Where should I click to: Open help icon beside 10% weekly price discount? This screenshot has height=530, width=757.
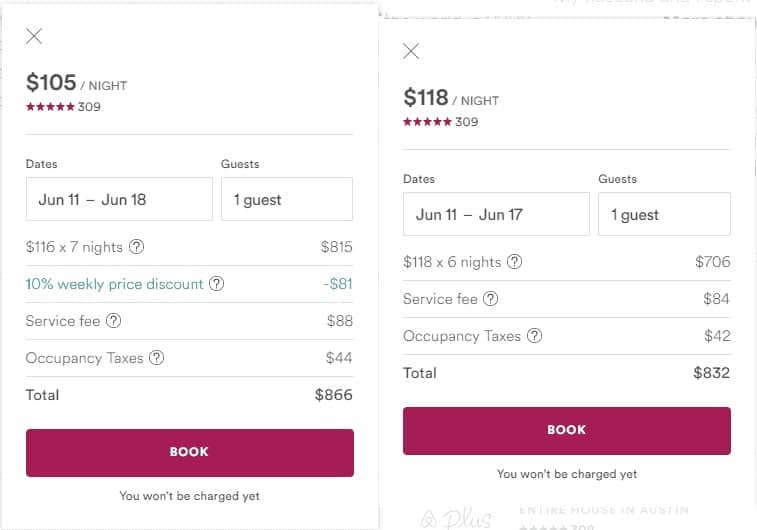pyautogui.click(x=216, y=283)
